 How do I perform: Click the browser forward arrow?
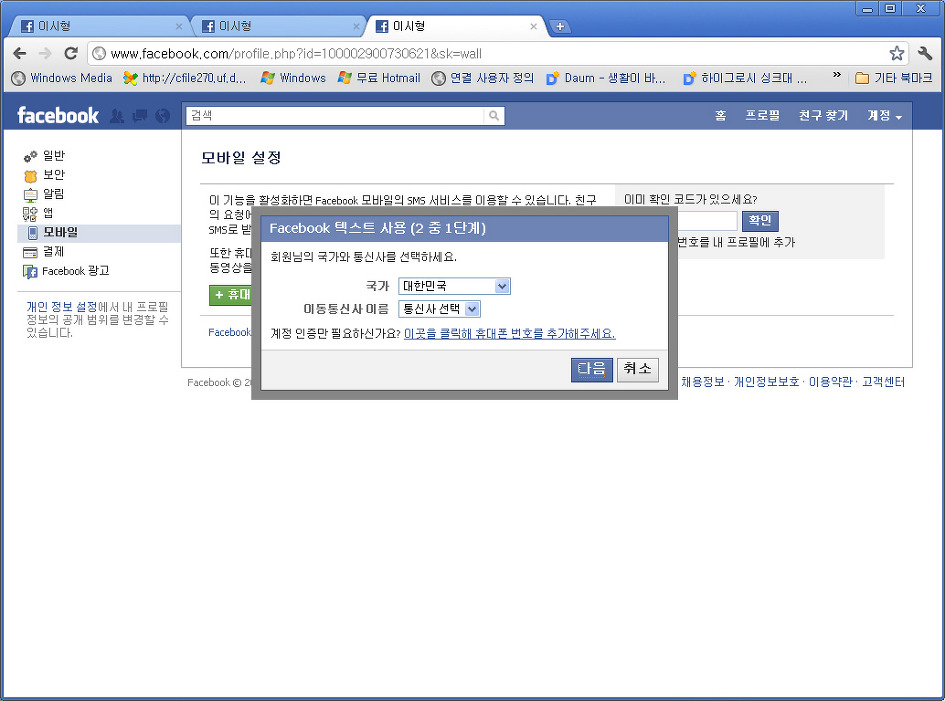tap(45, 54)
